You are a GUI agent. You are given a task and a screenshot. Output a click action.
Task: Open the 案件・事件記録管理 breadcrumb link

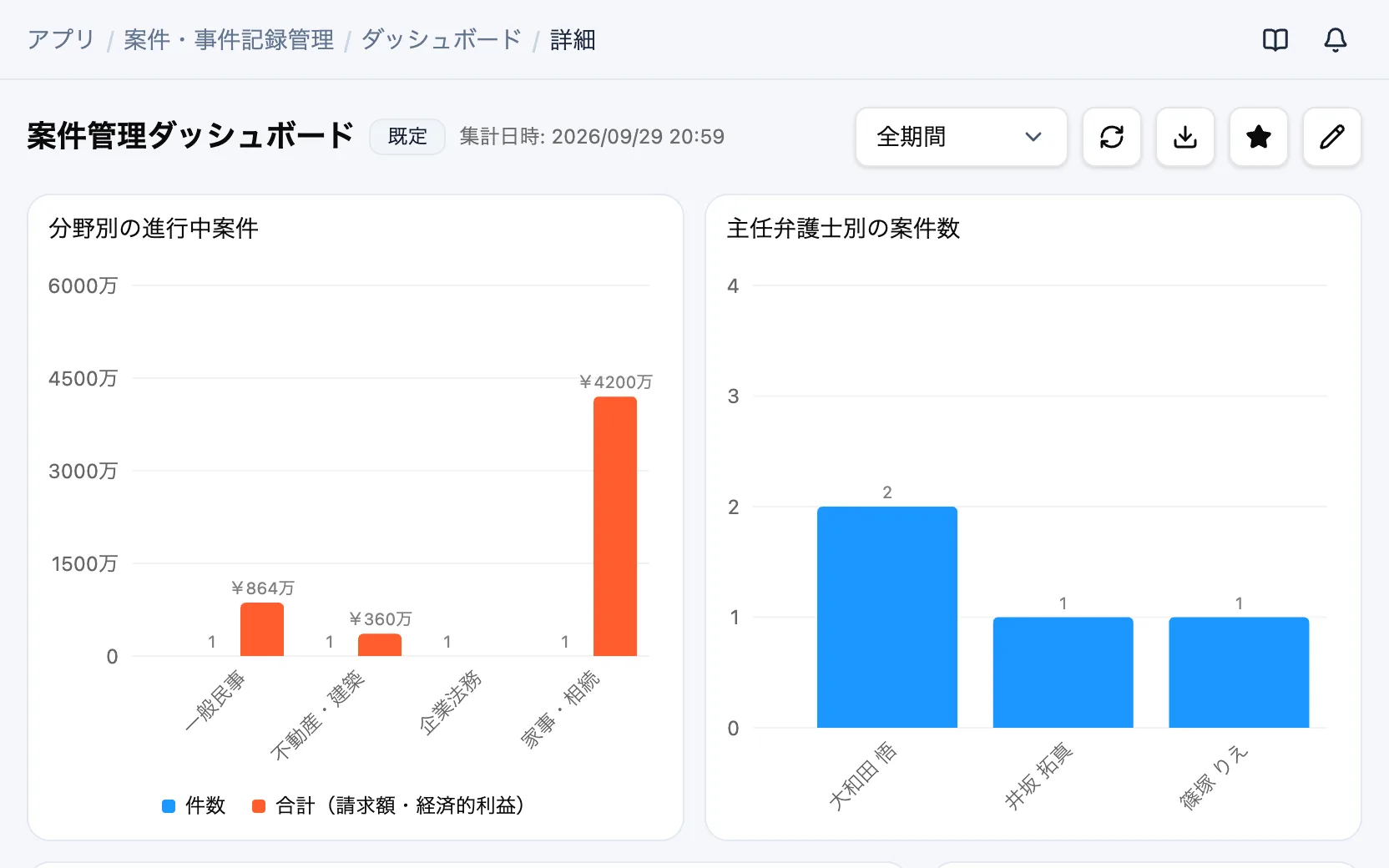[x=229, y=40]
